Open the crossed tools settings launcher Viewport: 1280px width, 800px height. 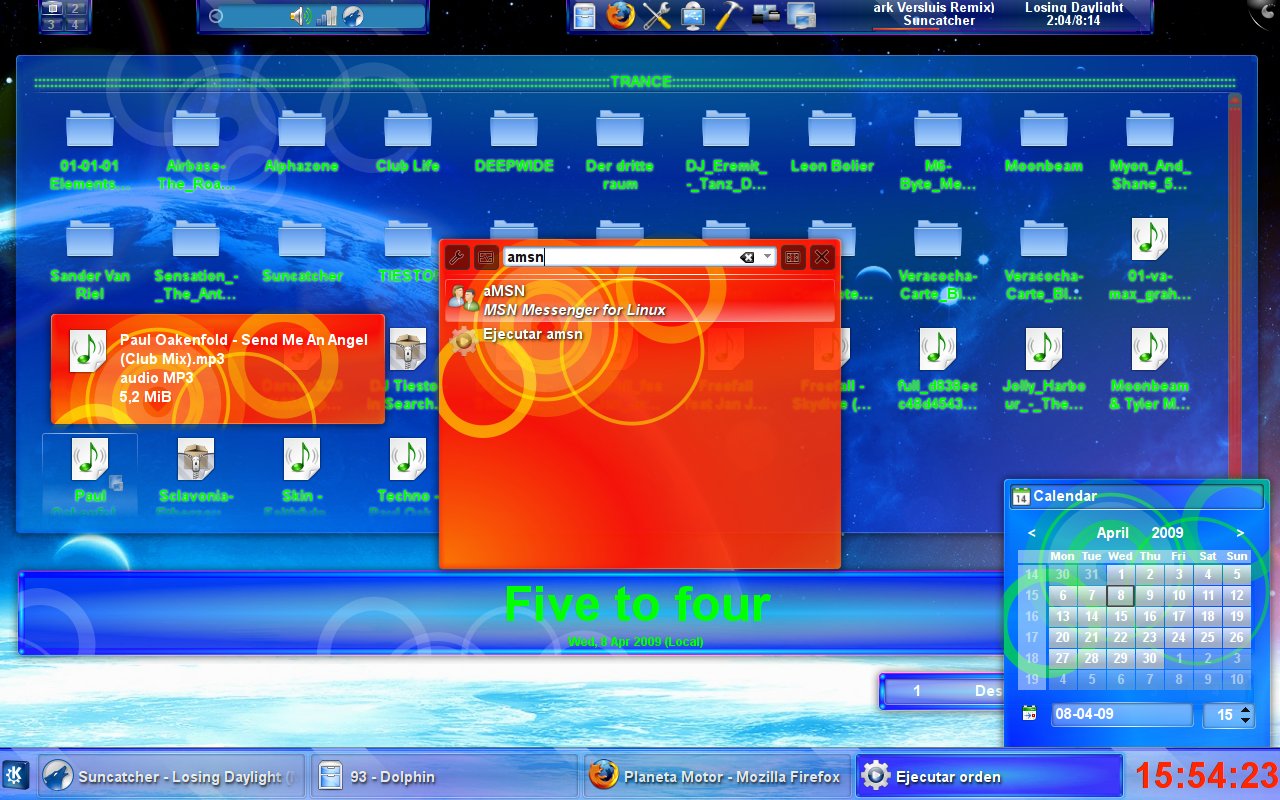656,15
